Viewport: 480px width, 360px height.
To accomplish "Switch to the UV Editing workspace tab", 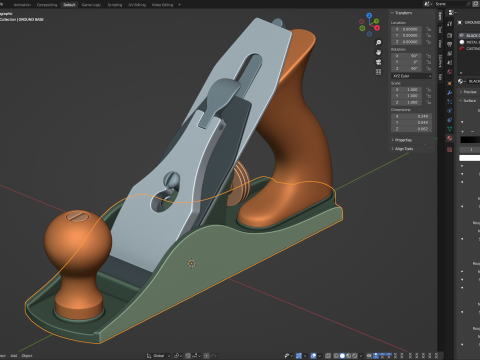I will tap(137, 5).
